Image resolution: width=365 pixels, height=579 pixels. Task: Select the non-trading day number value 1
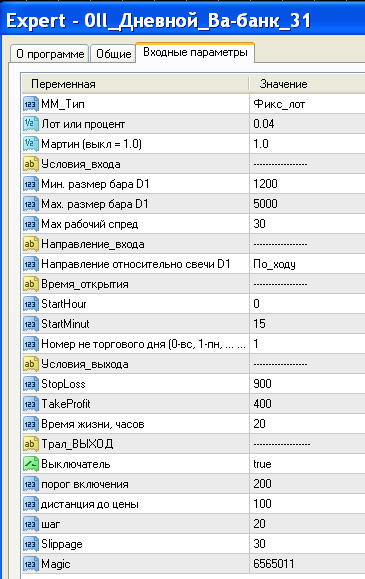[x=256, y=344]
